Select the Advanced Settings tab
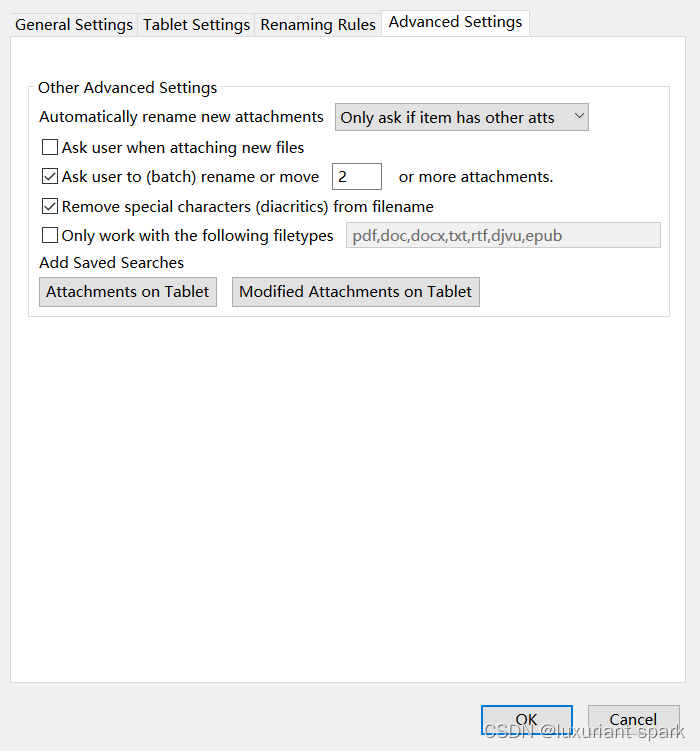Screen dimensions: 700x751 (455, 23)
